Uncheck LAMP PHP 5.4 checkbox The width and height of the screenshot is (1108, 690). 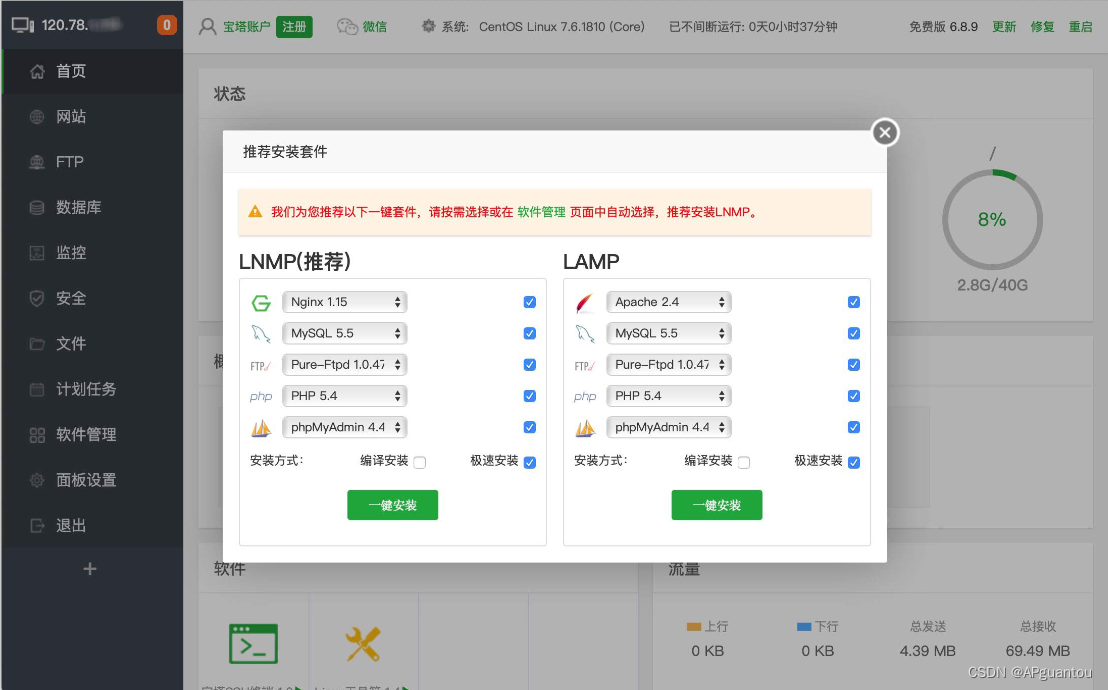[x=854, y=396]
